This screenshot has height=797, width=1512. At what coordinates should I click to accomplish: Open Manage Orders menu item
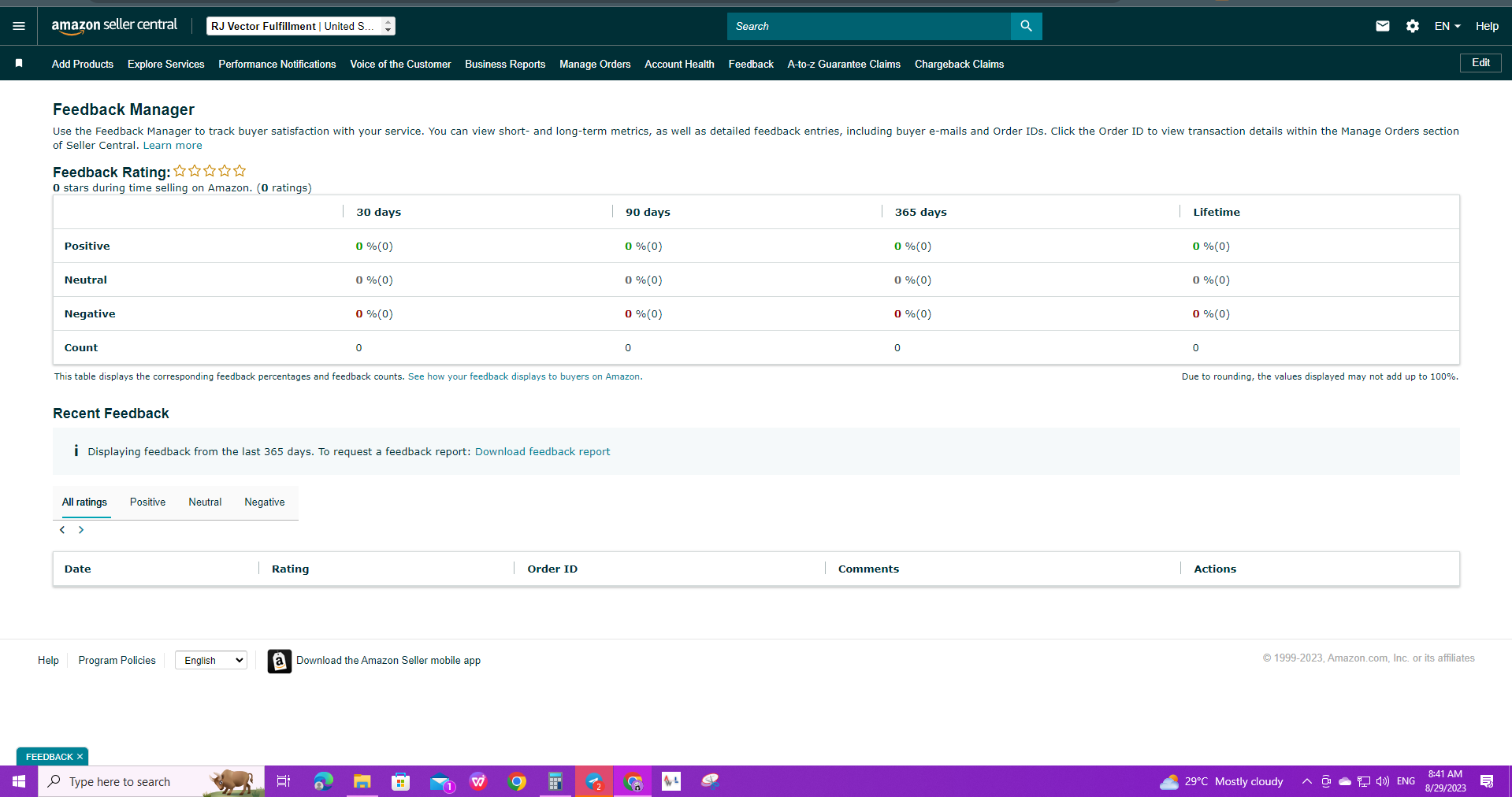(595, 64)
